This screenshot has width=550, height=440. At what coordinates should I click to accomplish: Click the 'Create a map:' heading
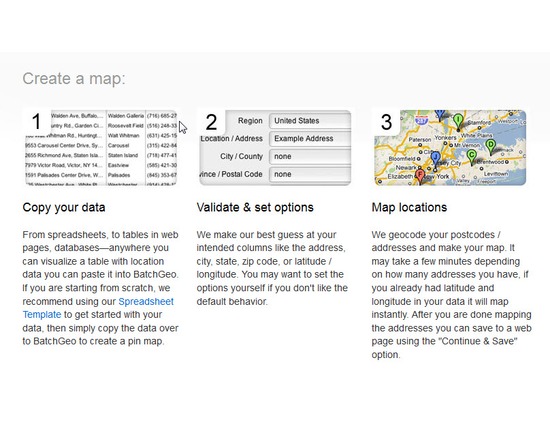pyautogui.click(x=74, y=79)
